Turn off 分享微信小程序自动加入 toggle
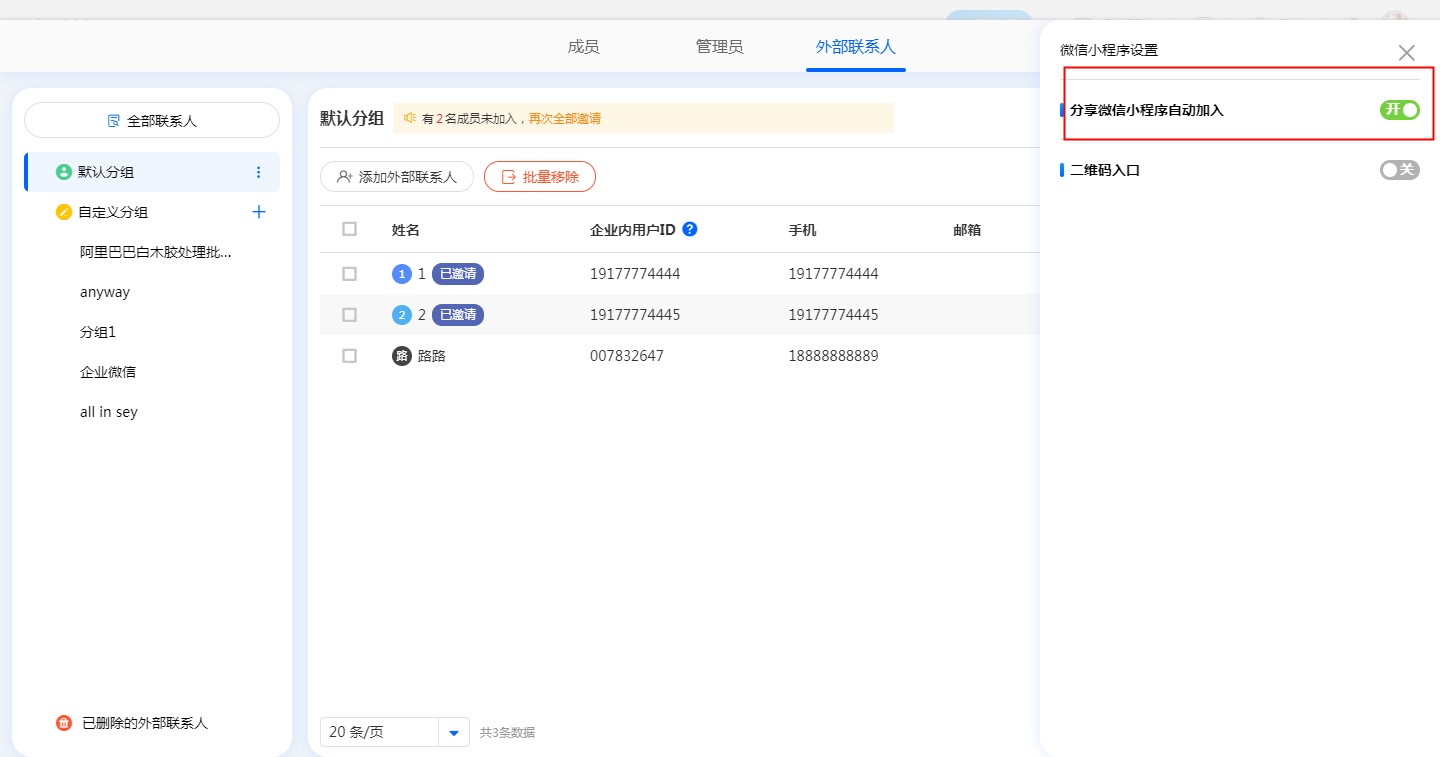Viewport: 1440px width, 757px height. (1399, 110)
